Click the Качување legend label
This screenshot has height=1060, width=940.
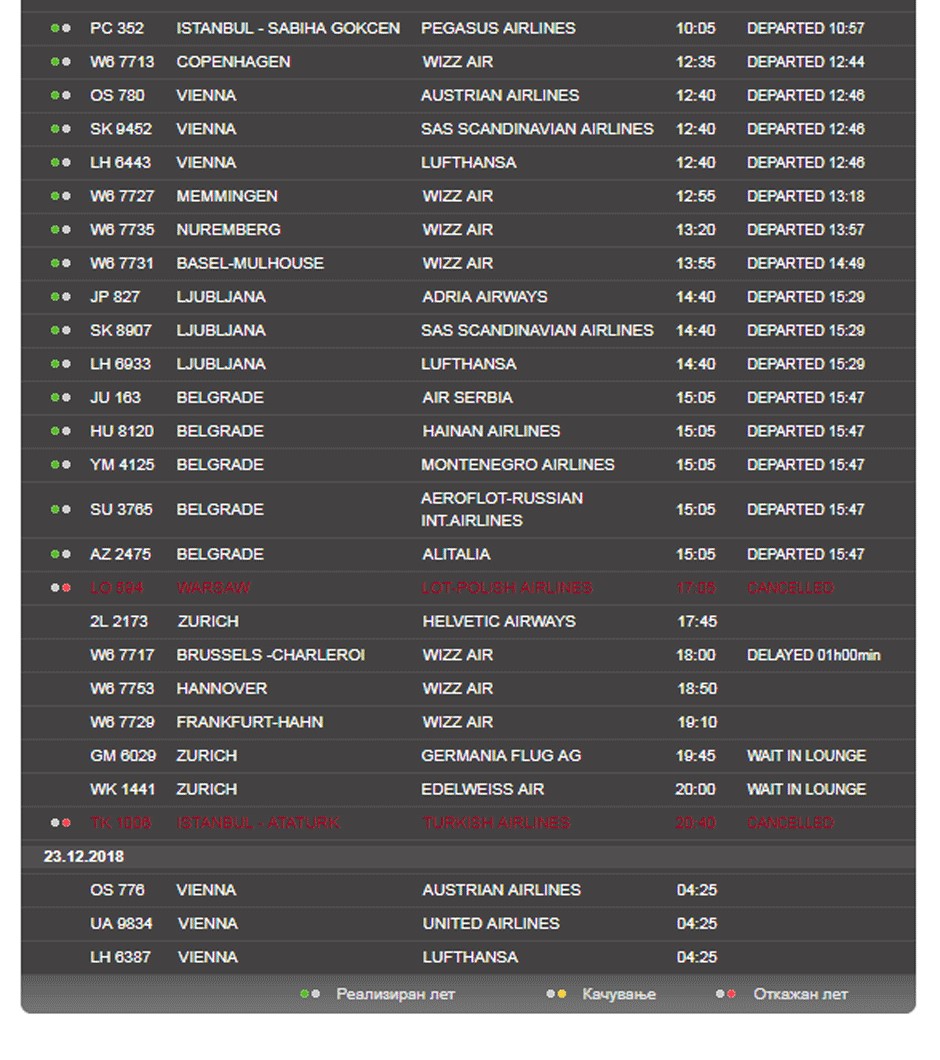[619, 994]
